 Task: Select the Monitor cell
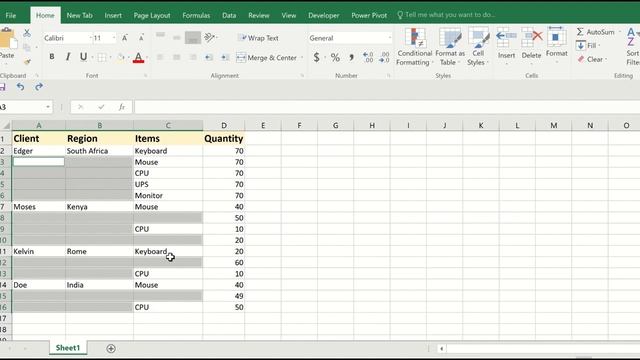(x=168, y=196)
